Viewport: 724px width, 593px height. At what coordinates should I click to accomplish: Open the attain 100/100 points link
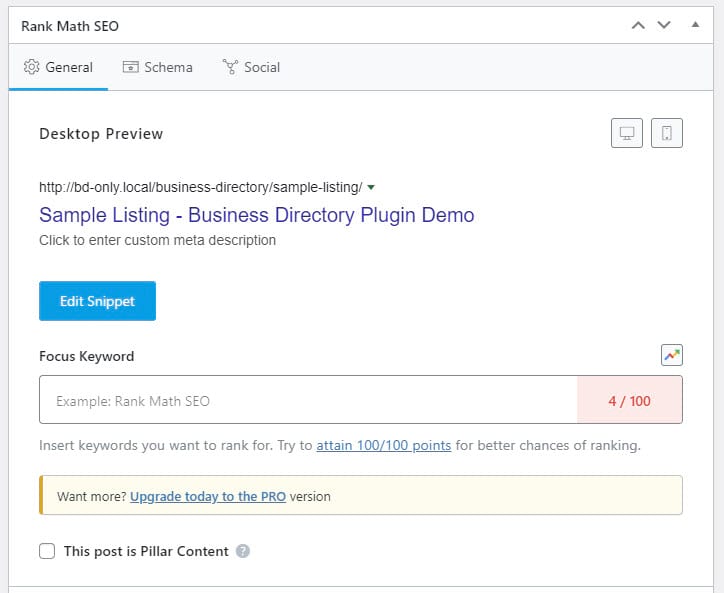pos(383,445)
